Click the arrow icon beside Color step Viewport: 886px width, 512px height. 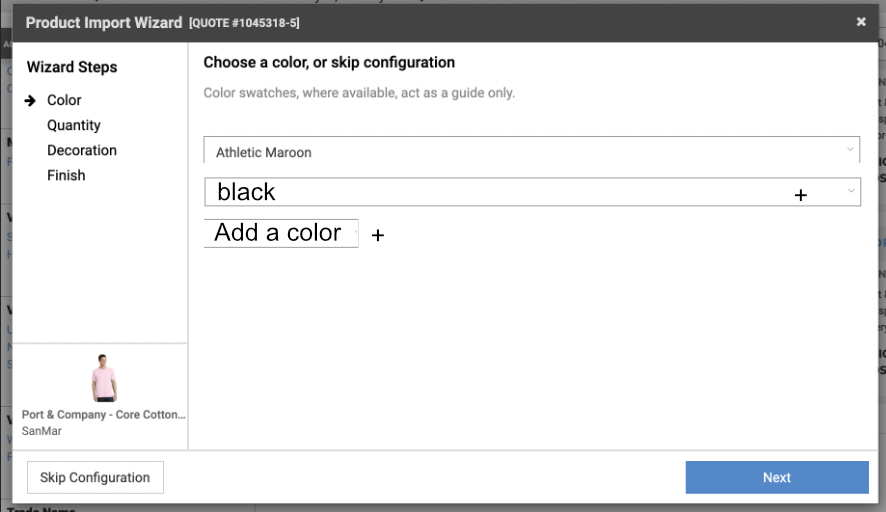click(31, 101)
